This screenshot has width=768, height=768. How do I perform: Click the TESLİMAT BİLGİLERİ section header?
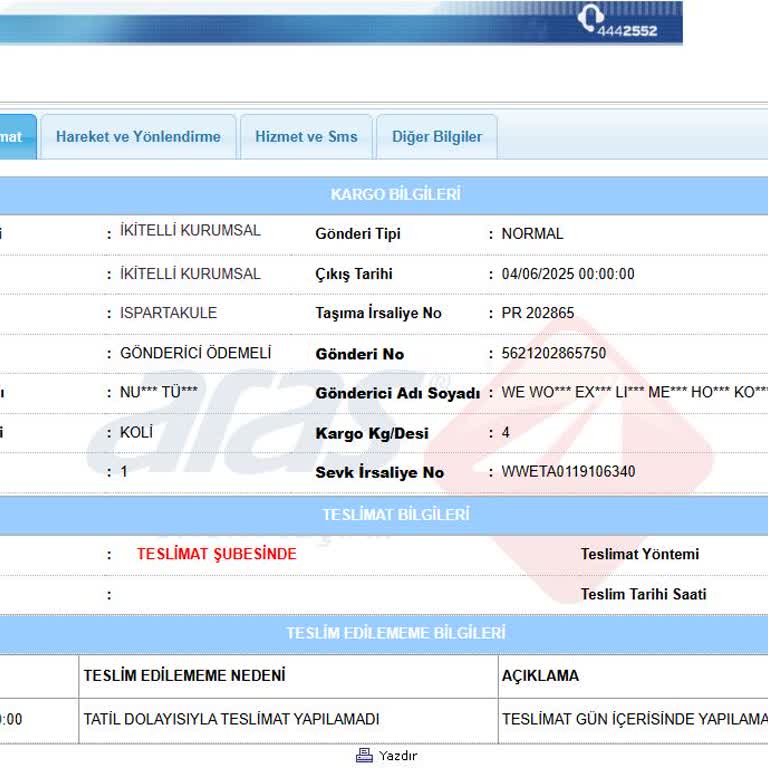[384, 515]
